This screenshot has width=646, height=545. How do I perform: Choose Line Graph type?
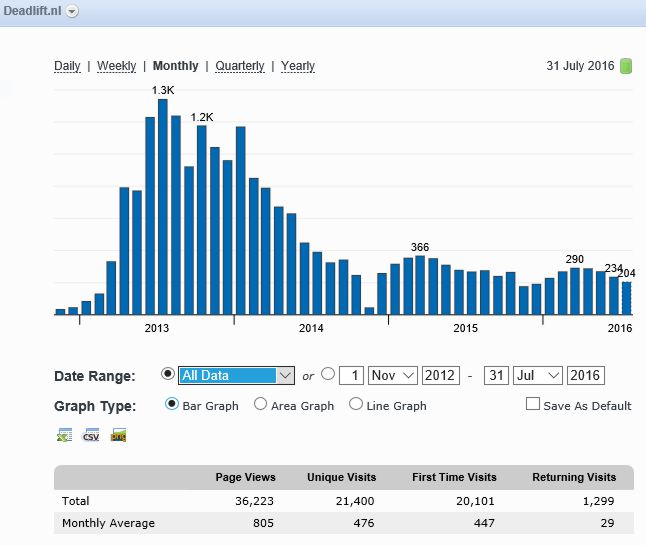356,404
